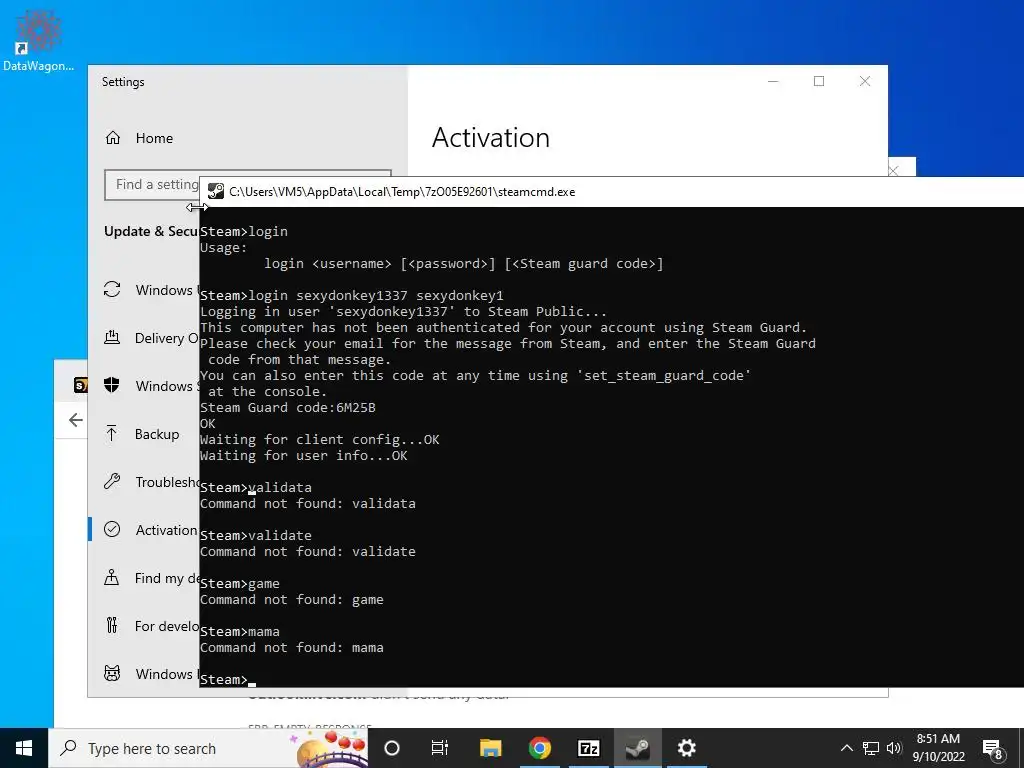Image resolution: width=1024 pixels, height=768 pixels.
Task: Open volume speaker tray icon
Action: pyautogui.click(x=894, y=748)
